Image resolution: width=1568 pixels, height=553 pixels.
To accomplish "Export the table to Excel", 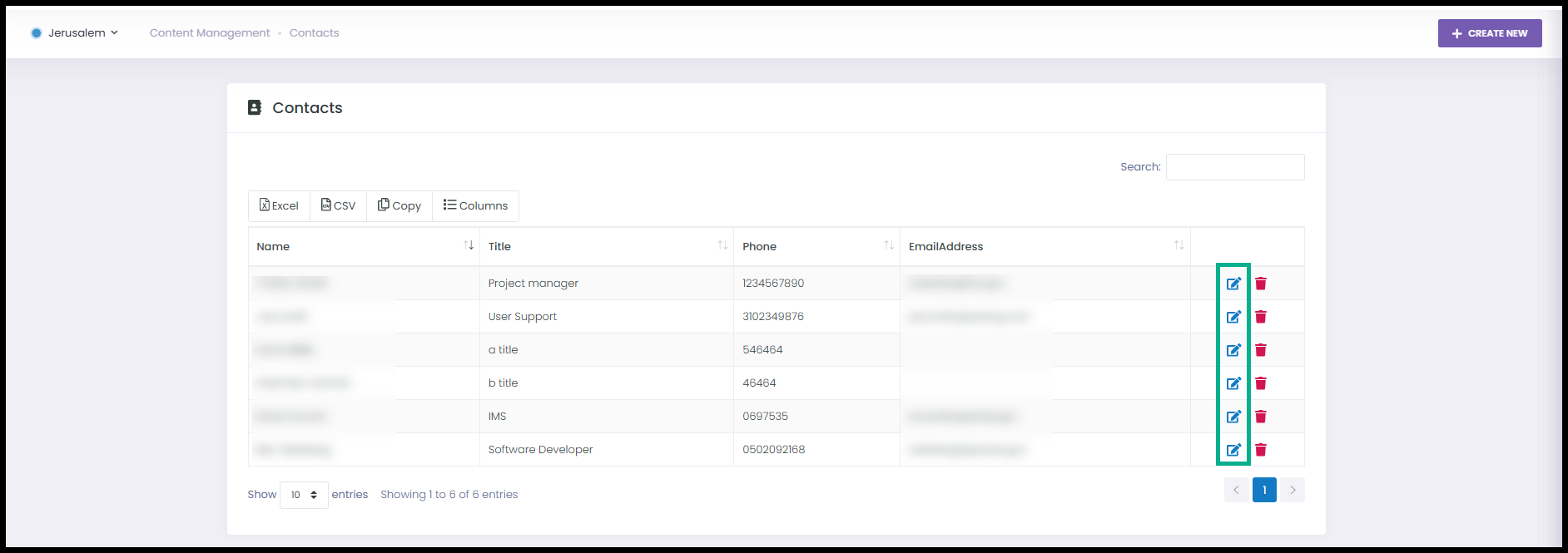I will (279, 205).
